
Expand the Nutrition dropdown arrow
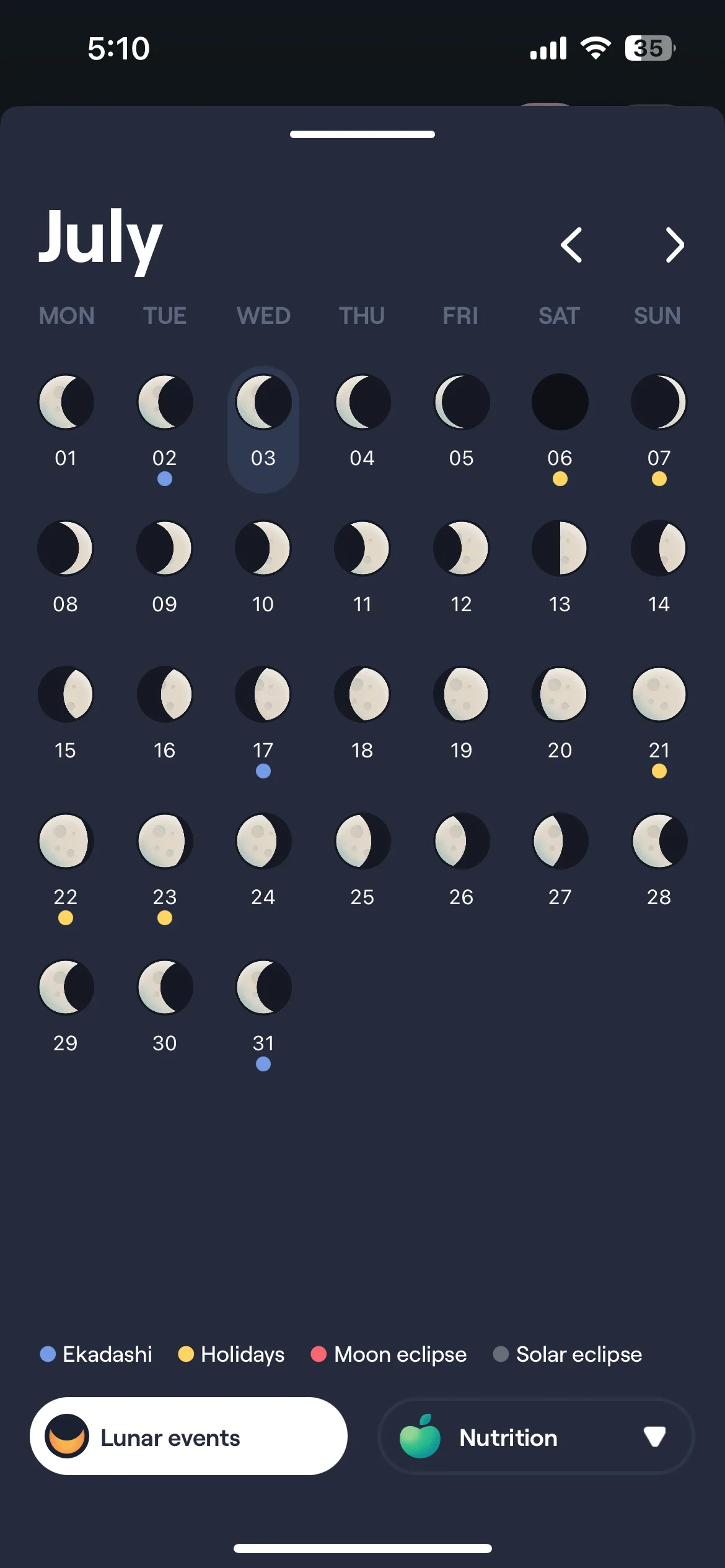[x=654, y=1436]
